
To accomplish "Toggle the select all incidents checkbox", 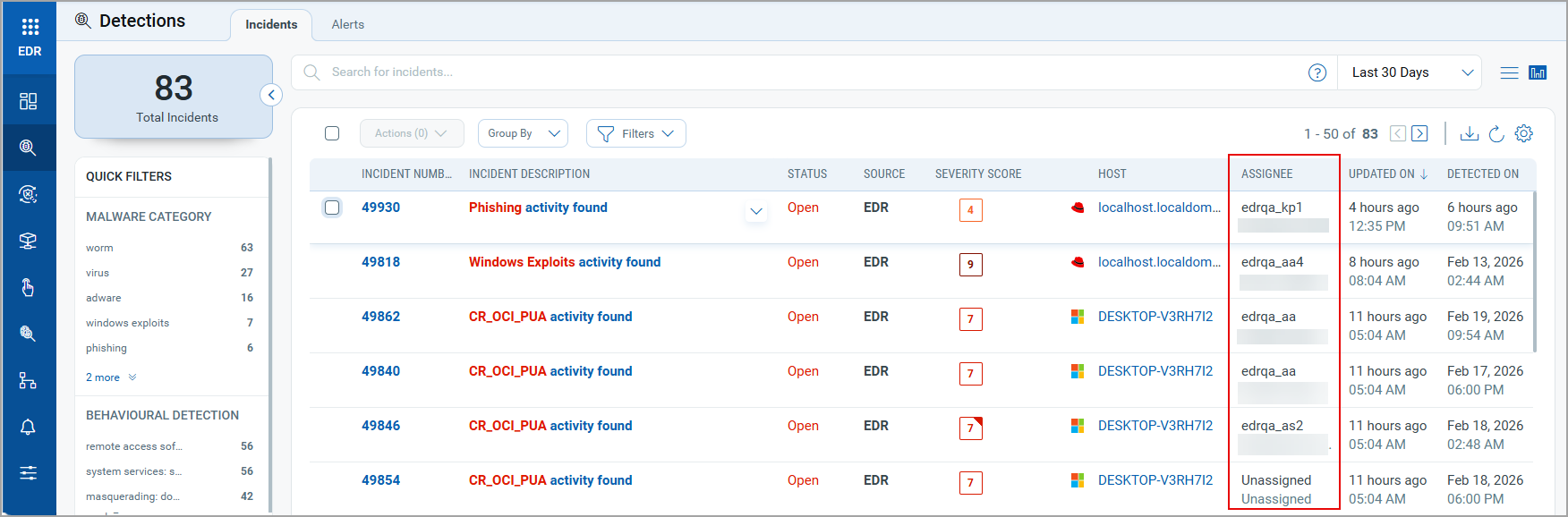I will point(332,133).
